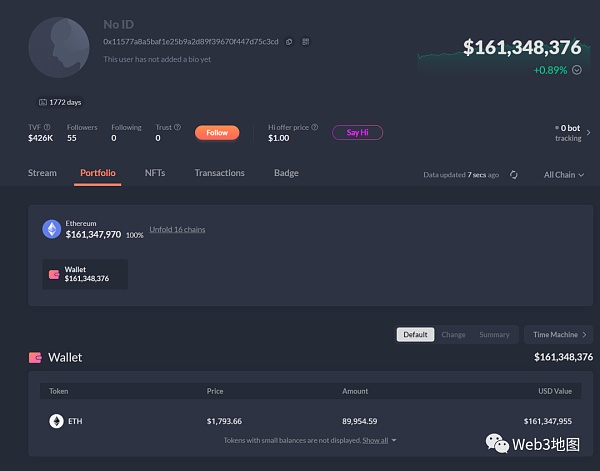Click the Unfold 16 chains link
The height and width of the screenshot is (471, 600).
tap(177, 229)
